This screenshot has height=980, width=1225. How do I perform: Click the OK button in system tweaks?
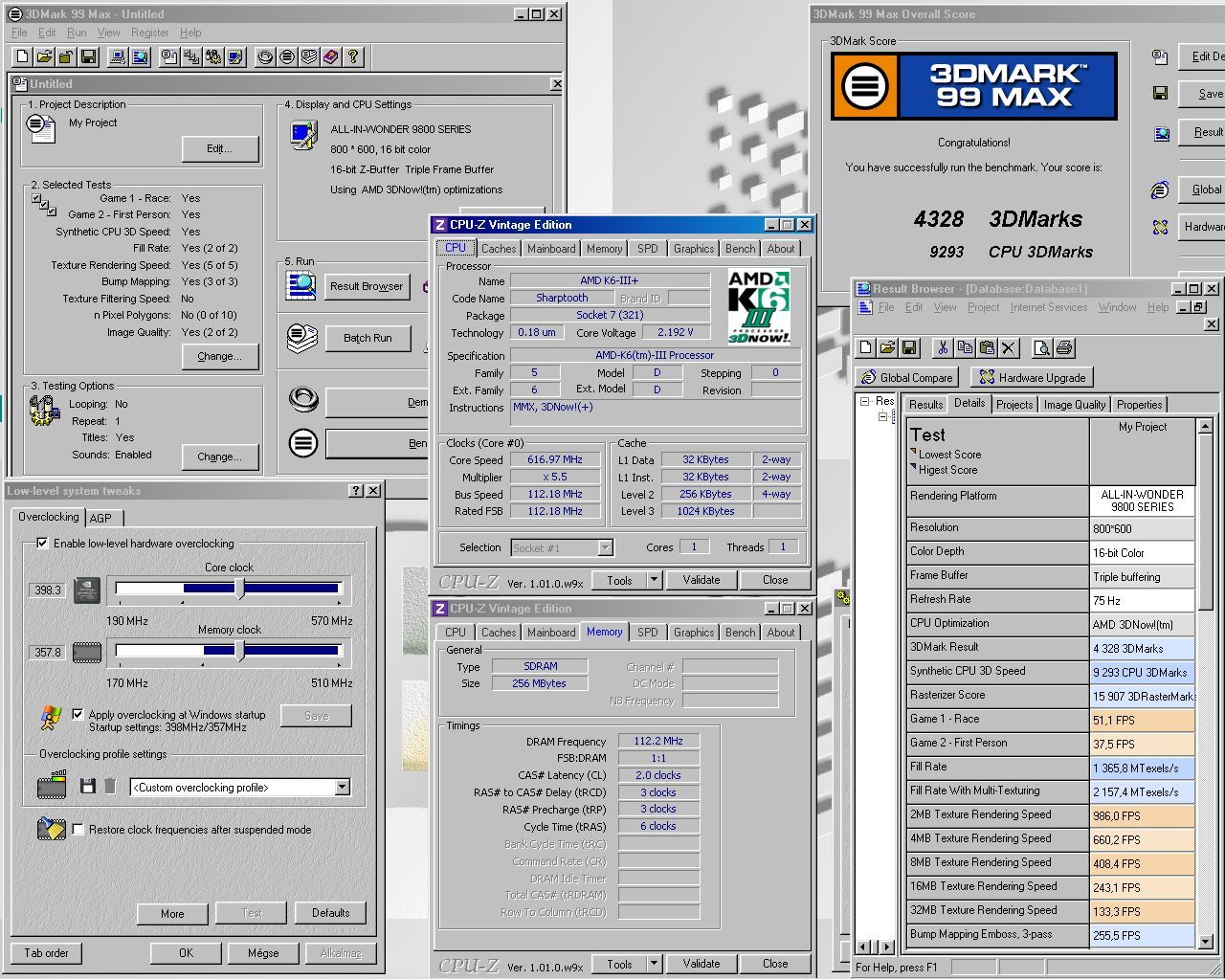186,953
